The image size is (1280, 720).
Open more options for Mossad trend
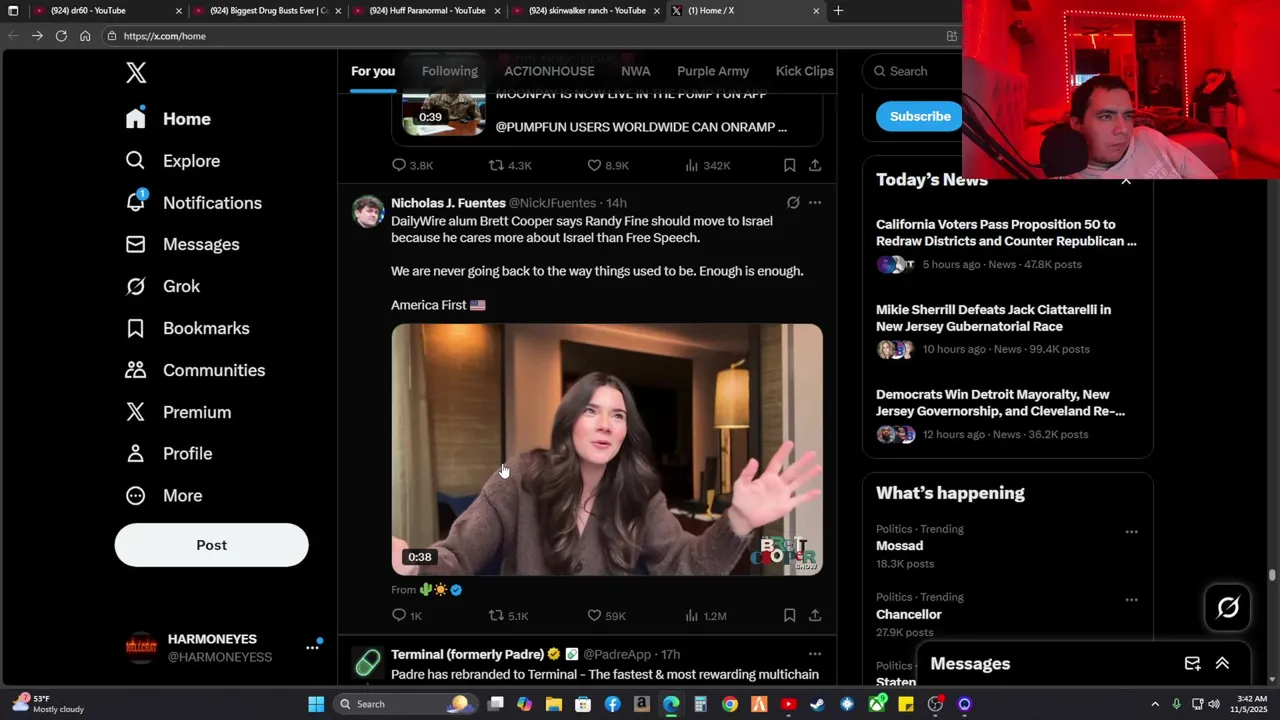click(1131, 532)
